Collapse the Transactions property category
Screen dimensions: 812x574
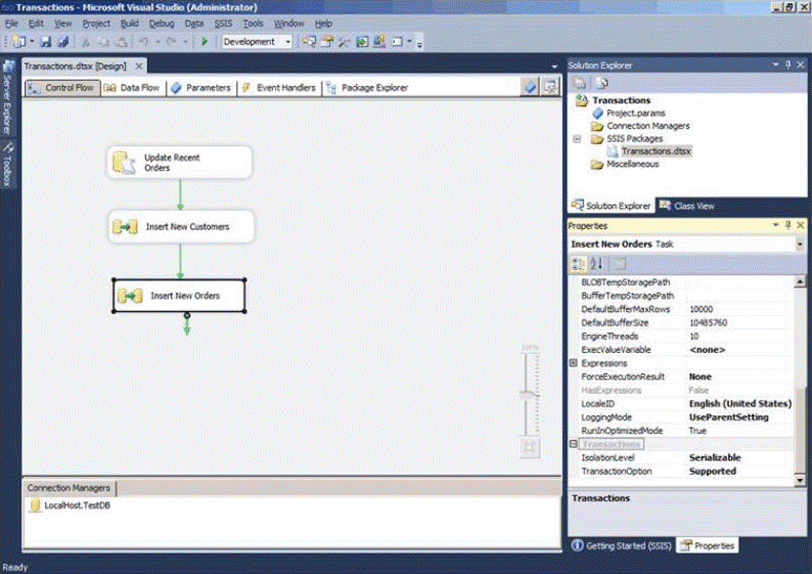point(574,444)
